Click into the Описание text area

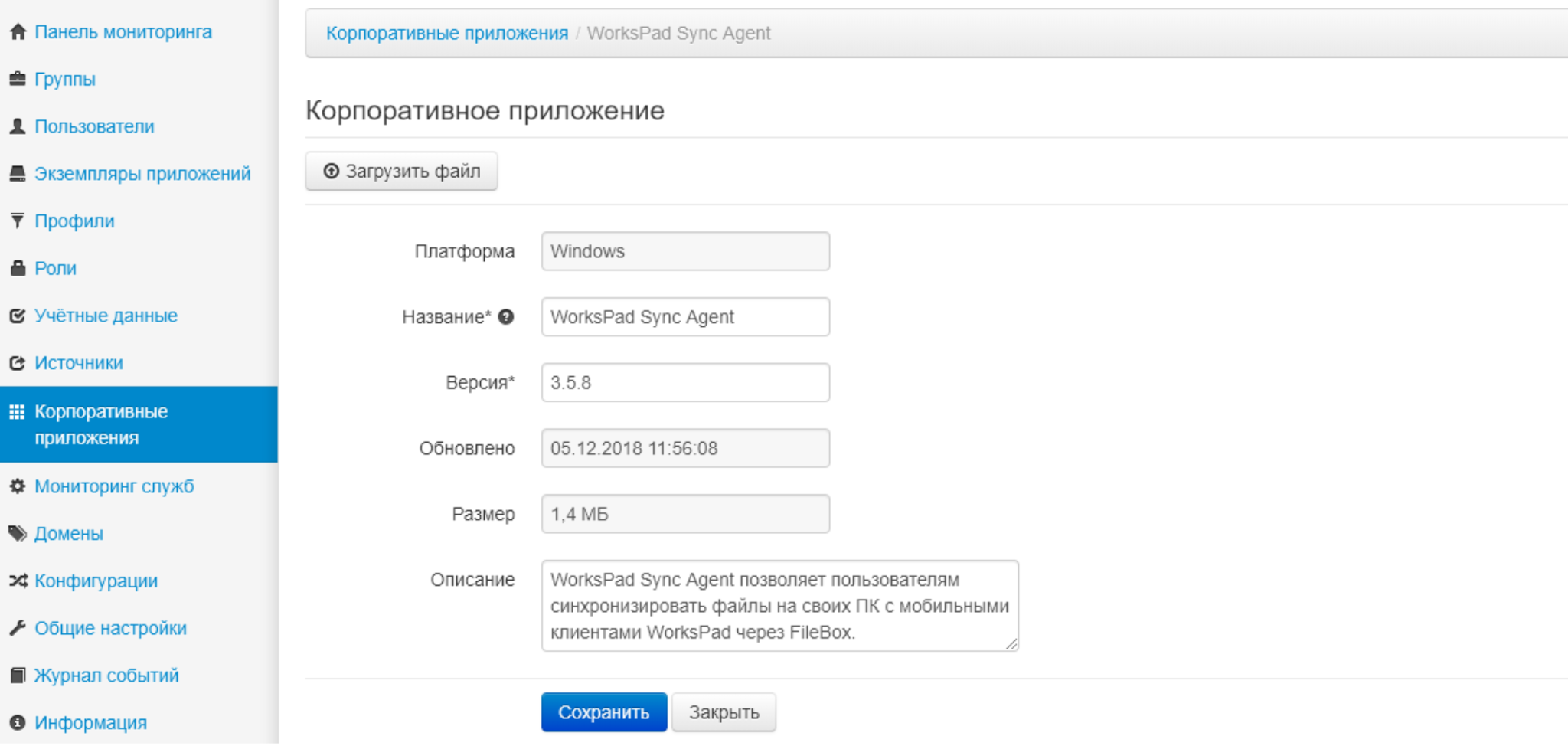click(x=779, y=606)
